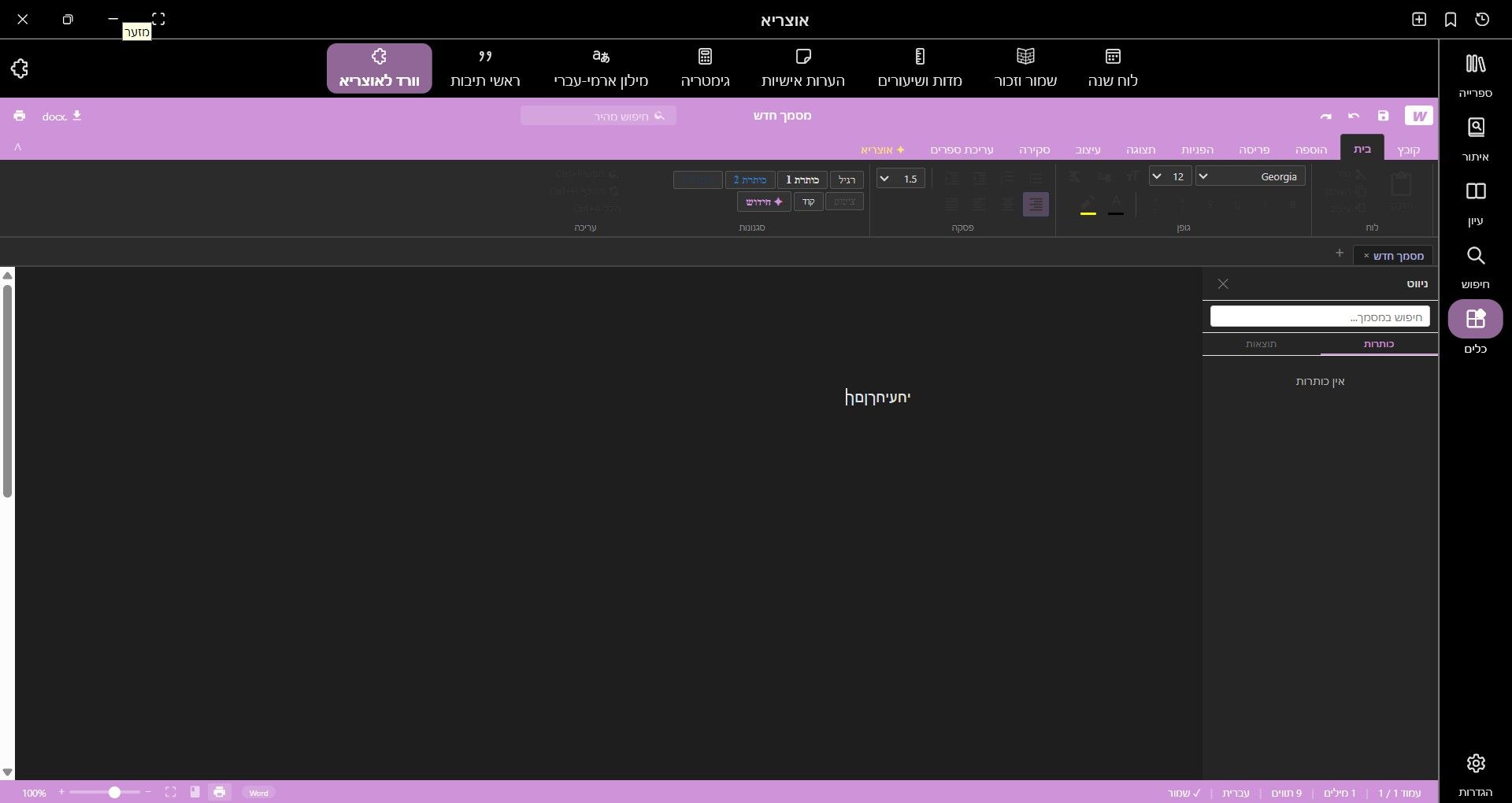Image resolution: width=1512 pixels, height=803 pixels.
Task: Toggle full-screen view in status bar
Action: (170, 792)
